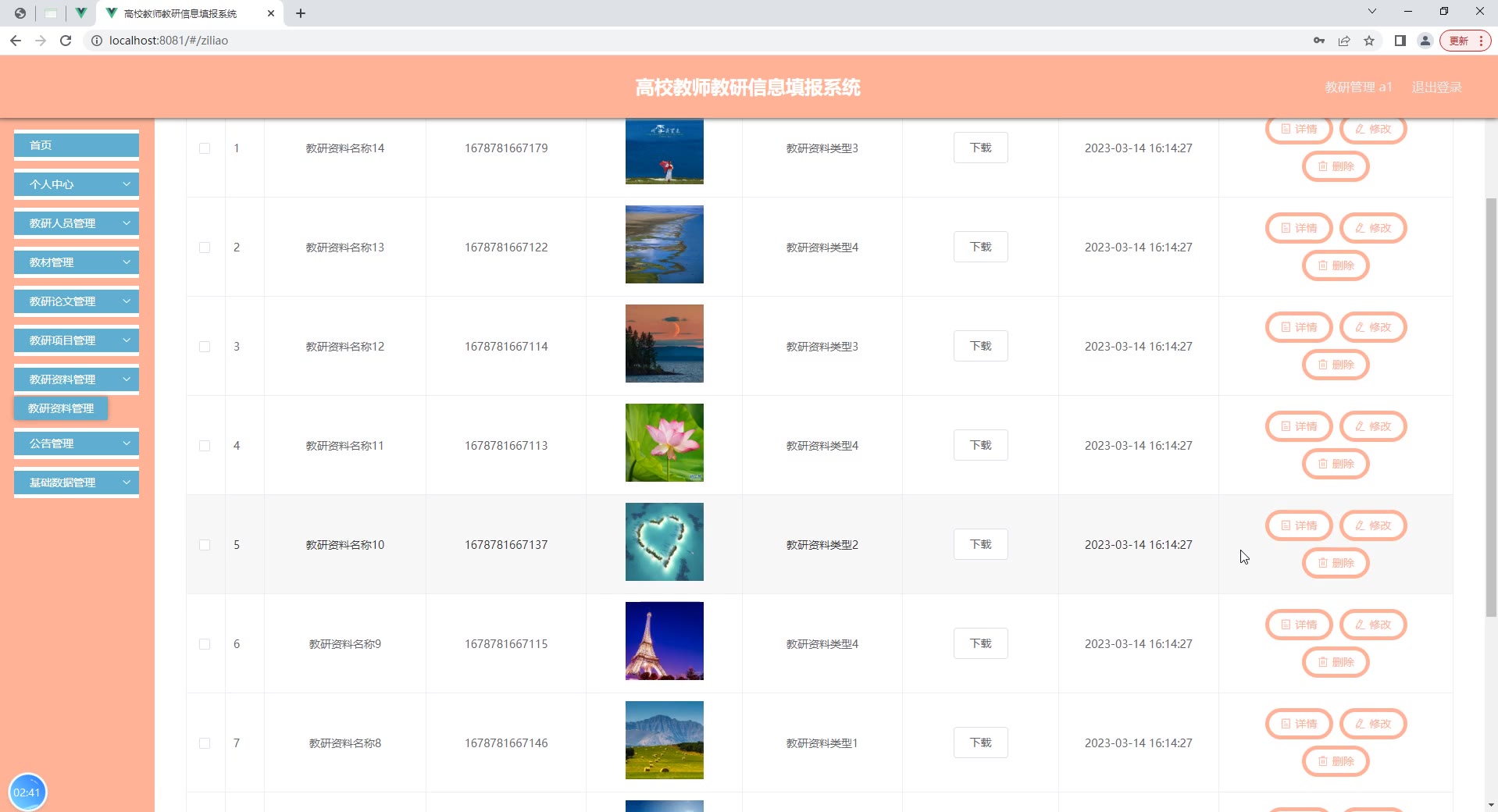Expand 公告管理 sidebar menu
This screenshot has height=812, width=1498.
[77, 443]
